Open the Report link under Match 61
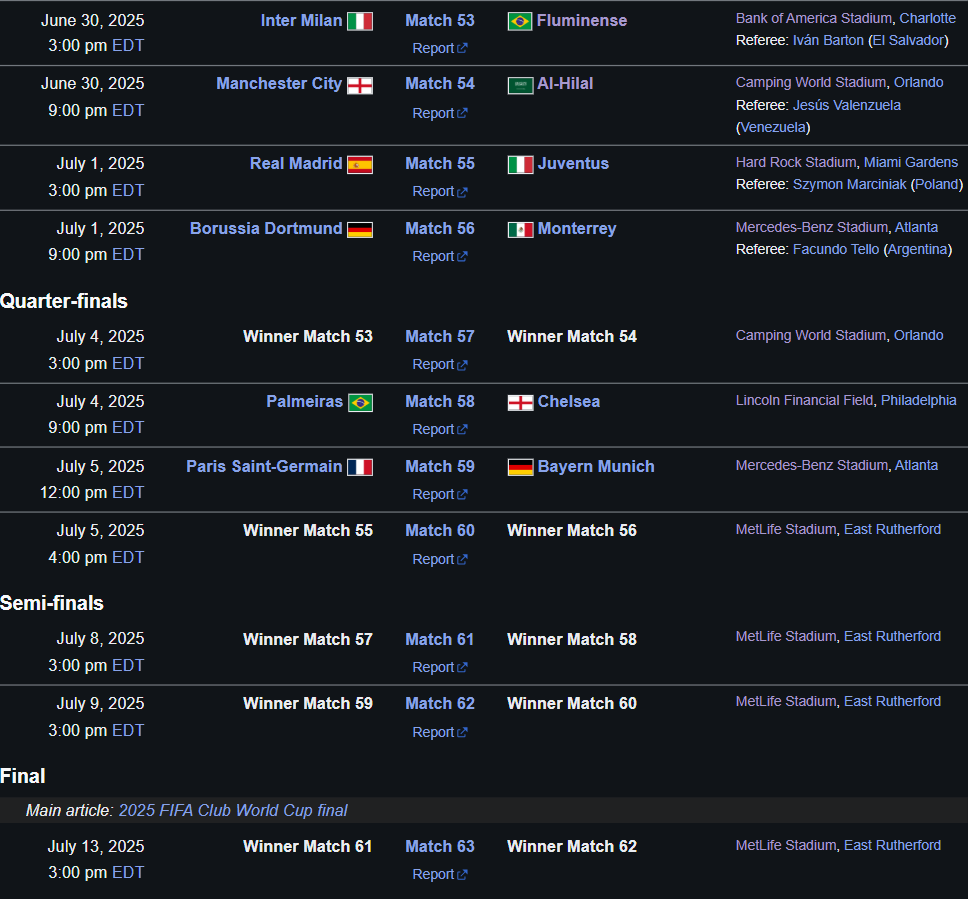Viewport: 968px width, 899px height. pos(440,667)
